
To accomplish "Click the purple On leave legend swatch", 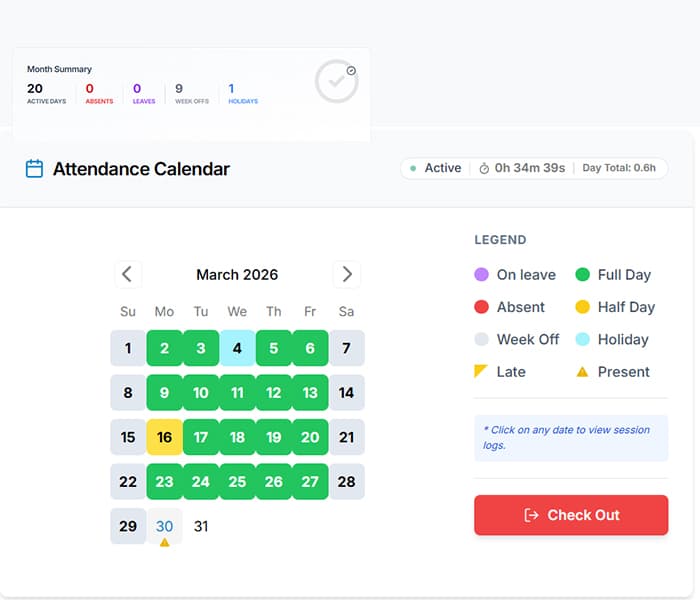I will (481, 274).
